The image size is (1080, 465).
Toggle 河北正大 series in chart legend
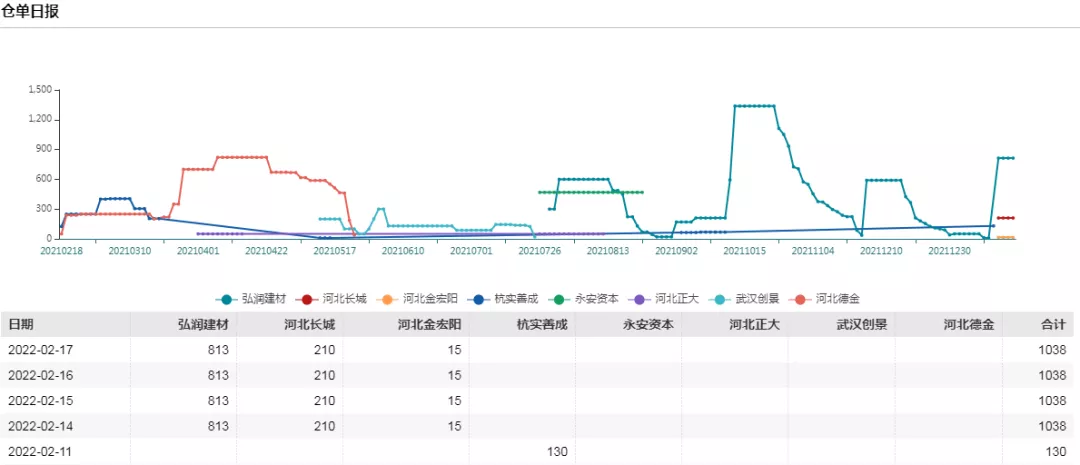(x=665, y=299)
